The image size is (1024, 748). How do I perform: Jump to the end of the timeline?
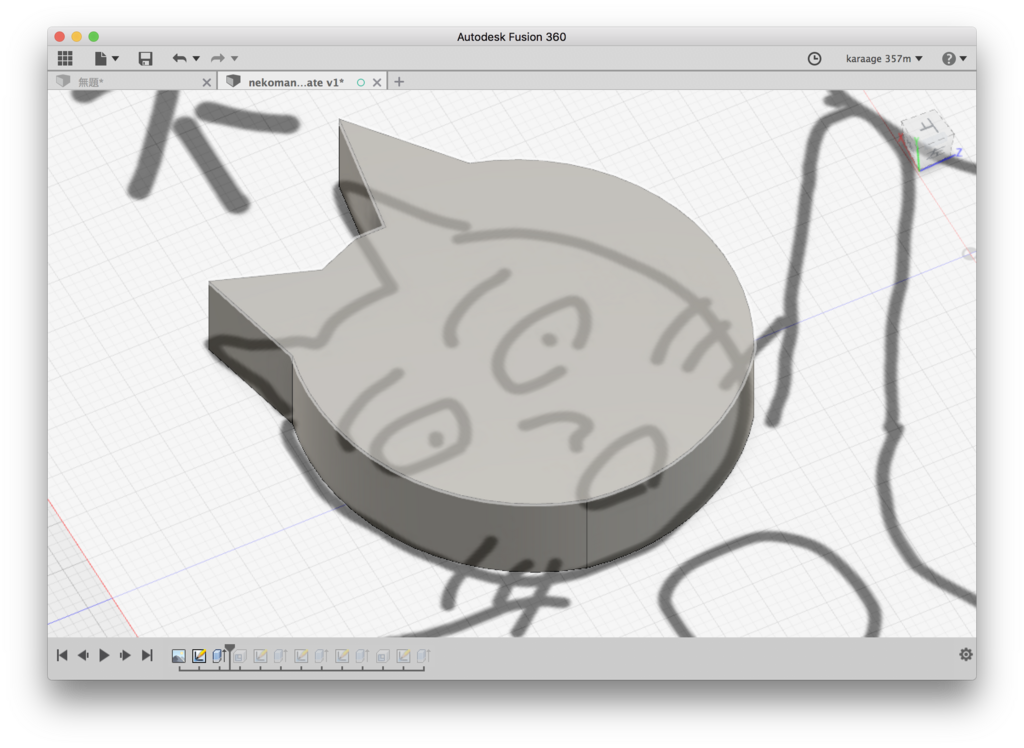[147, 655]
